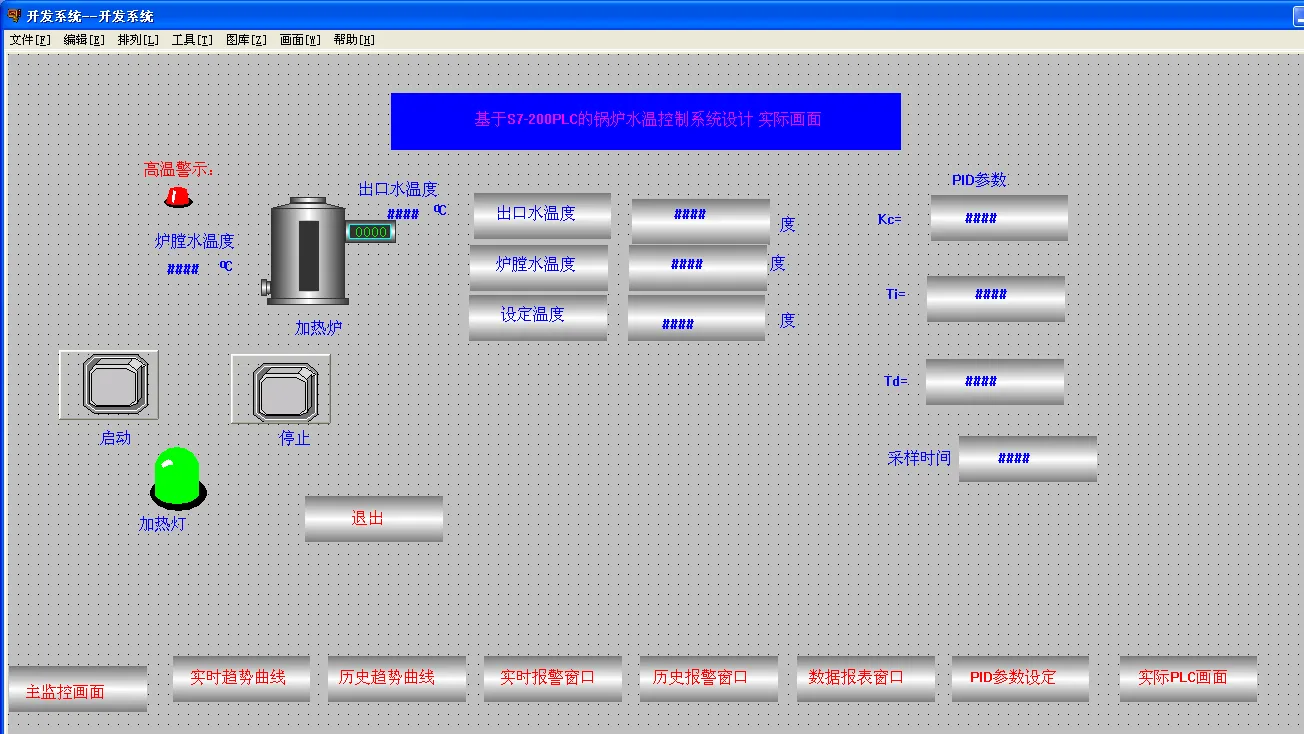Select the 启动 label text
Image resolution: width=1304 pixels, height=734 pixels.
(115, 438)
